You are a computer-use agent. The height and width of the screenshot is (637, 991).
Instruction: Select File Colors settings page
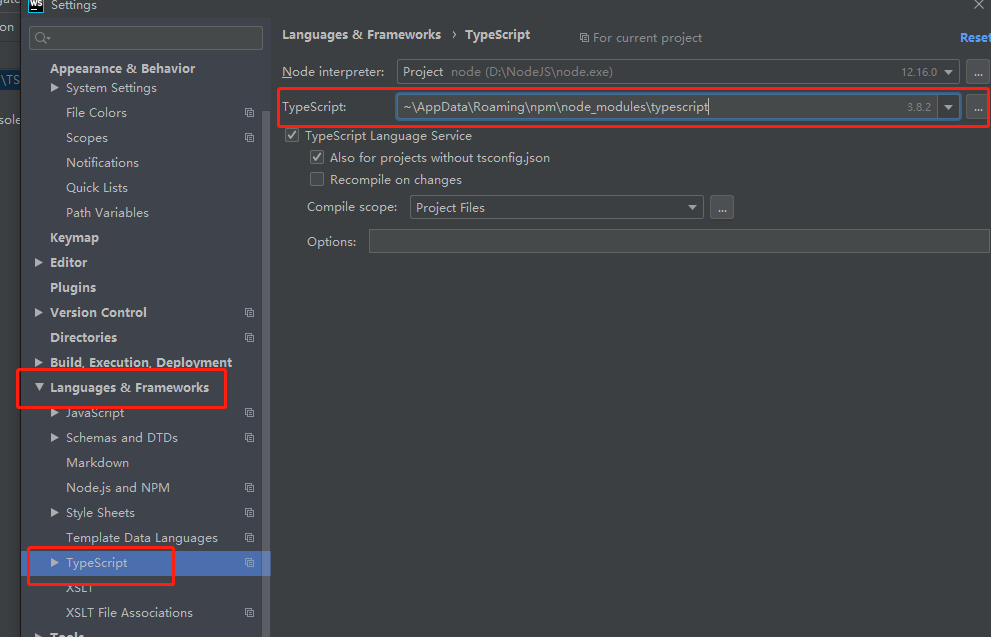tap(96, 112)
